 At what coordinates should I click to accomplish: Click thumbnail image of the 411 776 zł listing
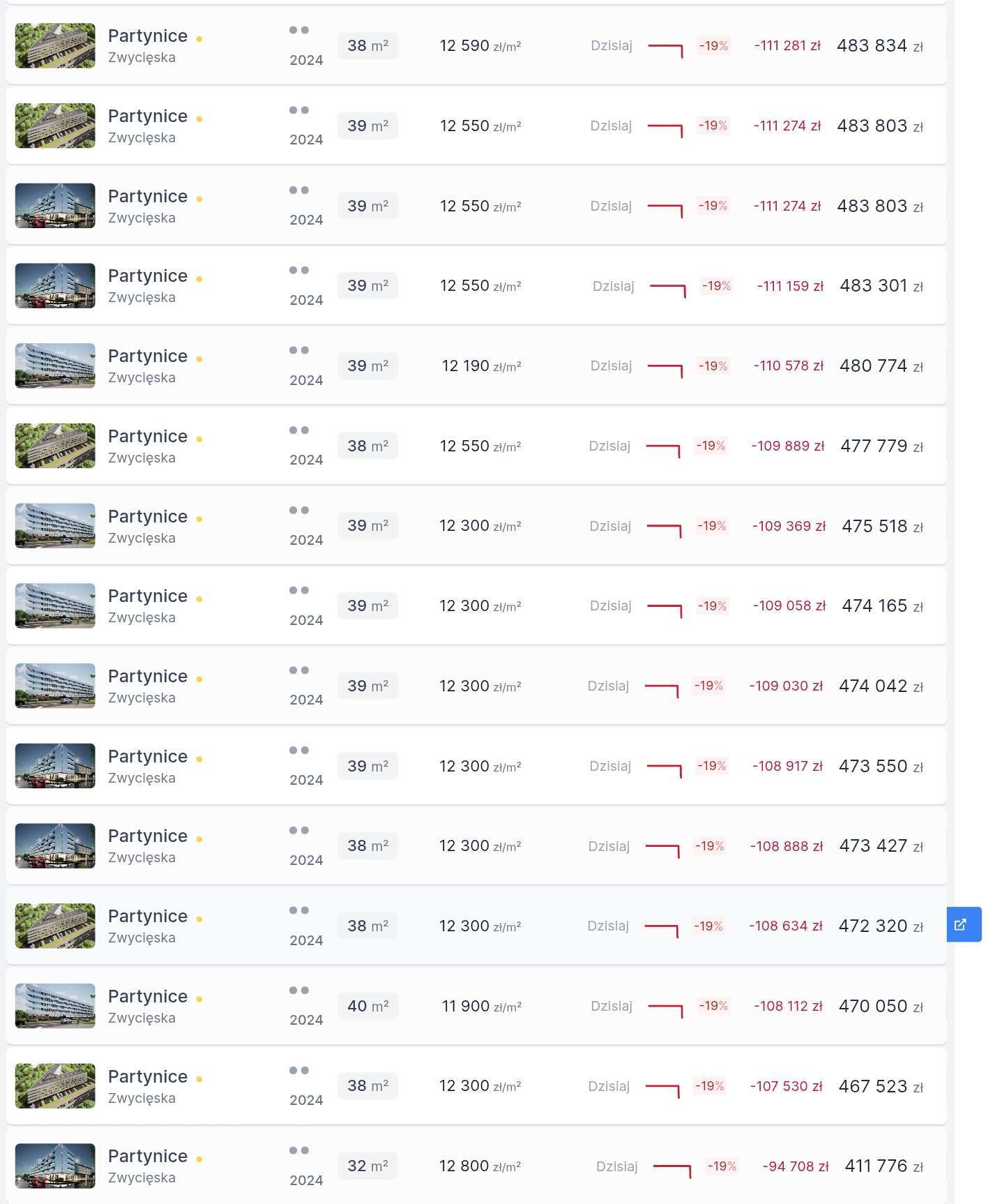pyautogui.click(x=55, y=1166)
